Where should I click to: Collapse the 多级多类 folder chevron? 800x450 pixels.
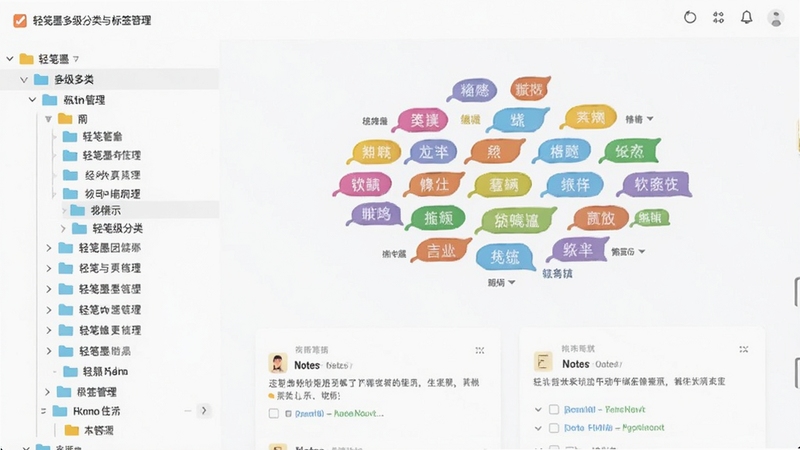24,80
